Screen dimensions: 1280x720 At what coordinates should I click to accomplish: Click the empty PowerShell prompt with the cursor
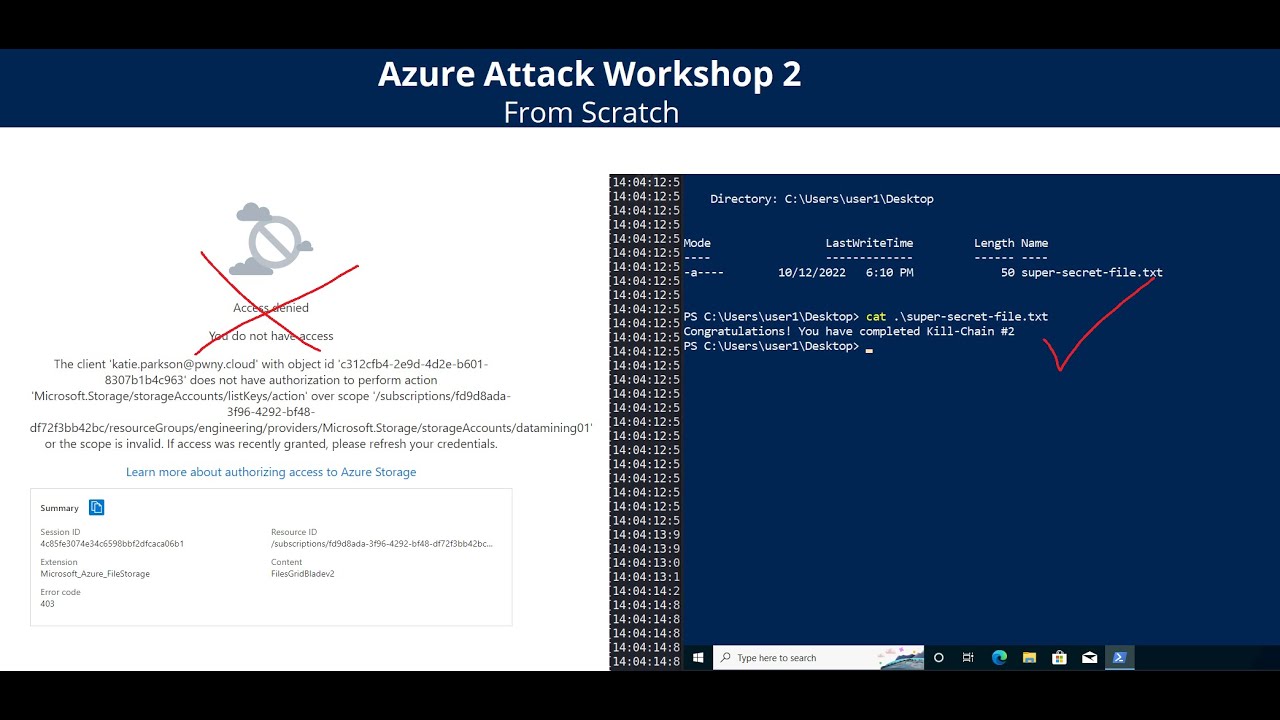click(x=778, y=346)
